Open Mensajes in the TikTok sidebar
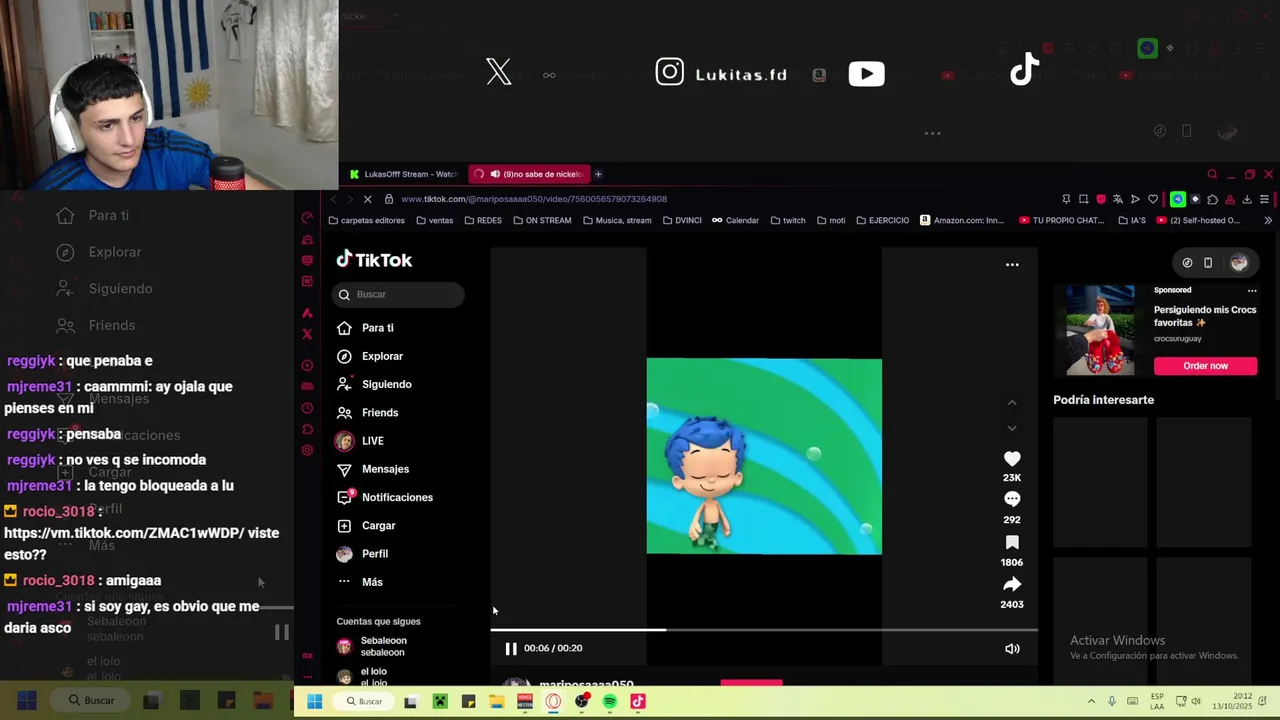This screenshot has height=720, width=1280. [373, 469]
